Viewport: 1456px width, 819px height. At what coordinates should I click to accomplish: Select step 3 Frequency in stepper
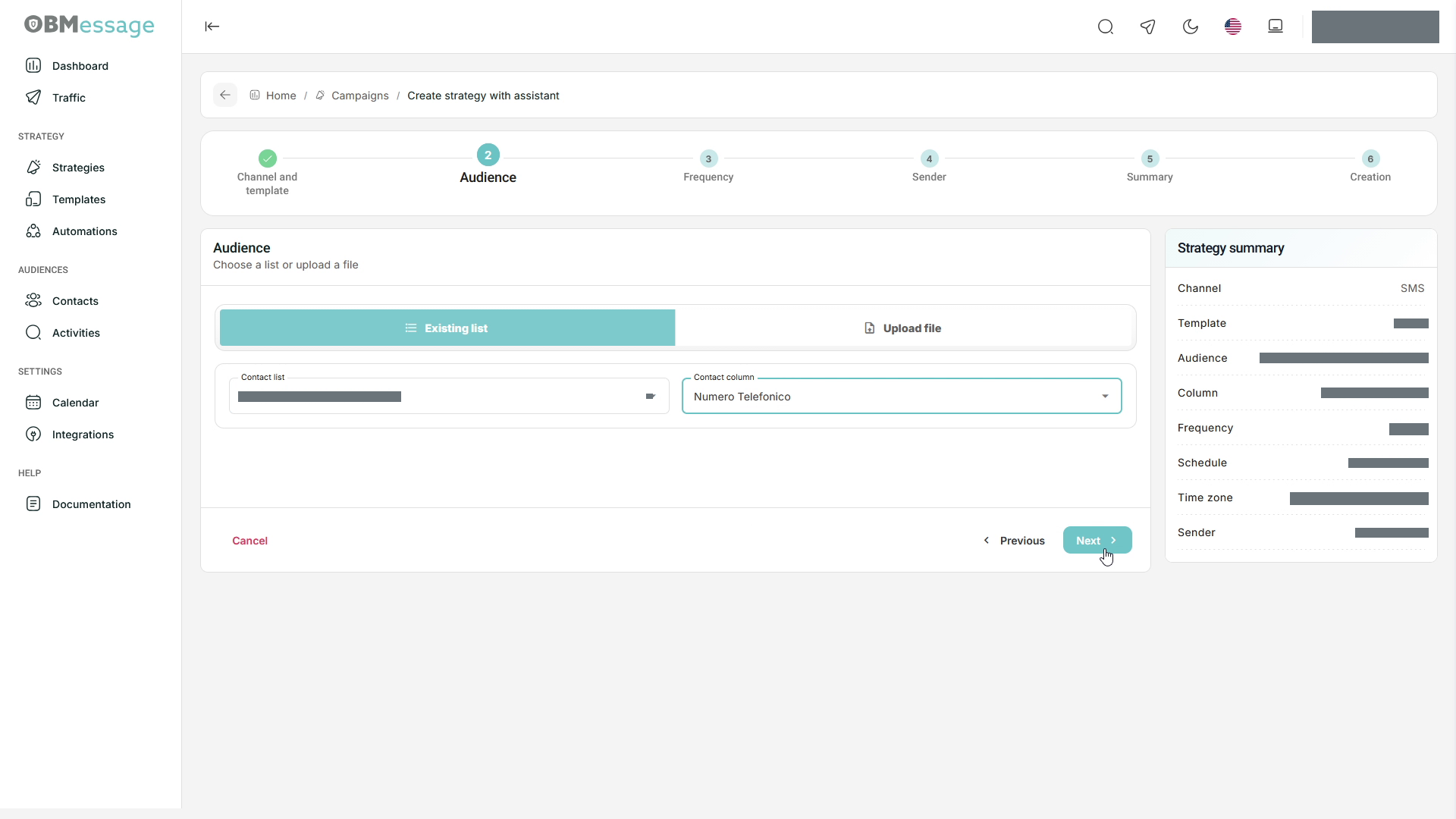click(x=708, y=167)
